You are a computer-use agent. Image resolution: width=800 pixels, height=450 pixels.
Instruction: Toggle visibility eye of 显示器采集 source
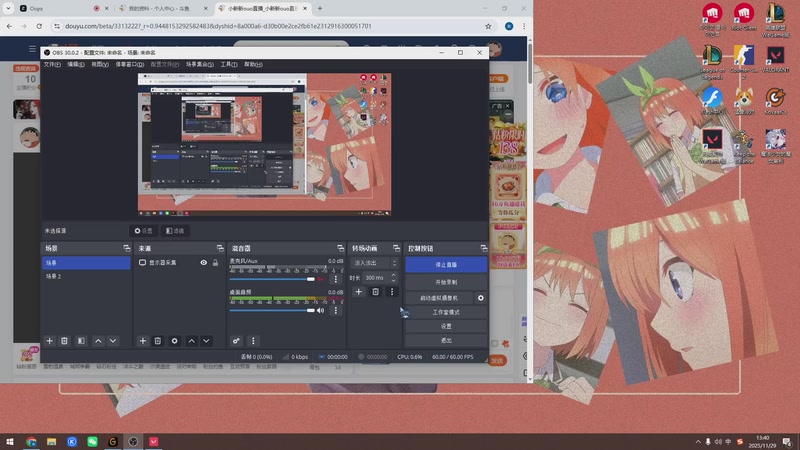coord(204,262)
